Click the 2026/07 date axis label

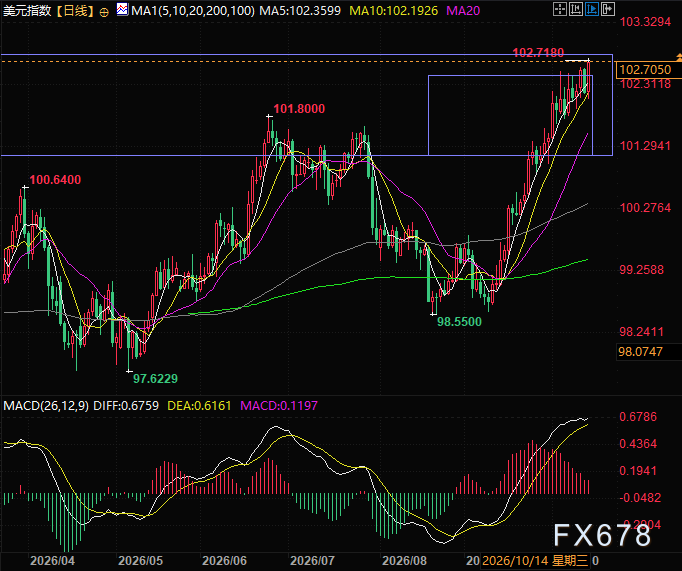(312, 561)
